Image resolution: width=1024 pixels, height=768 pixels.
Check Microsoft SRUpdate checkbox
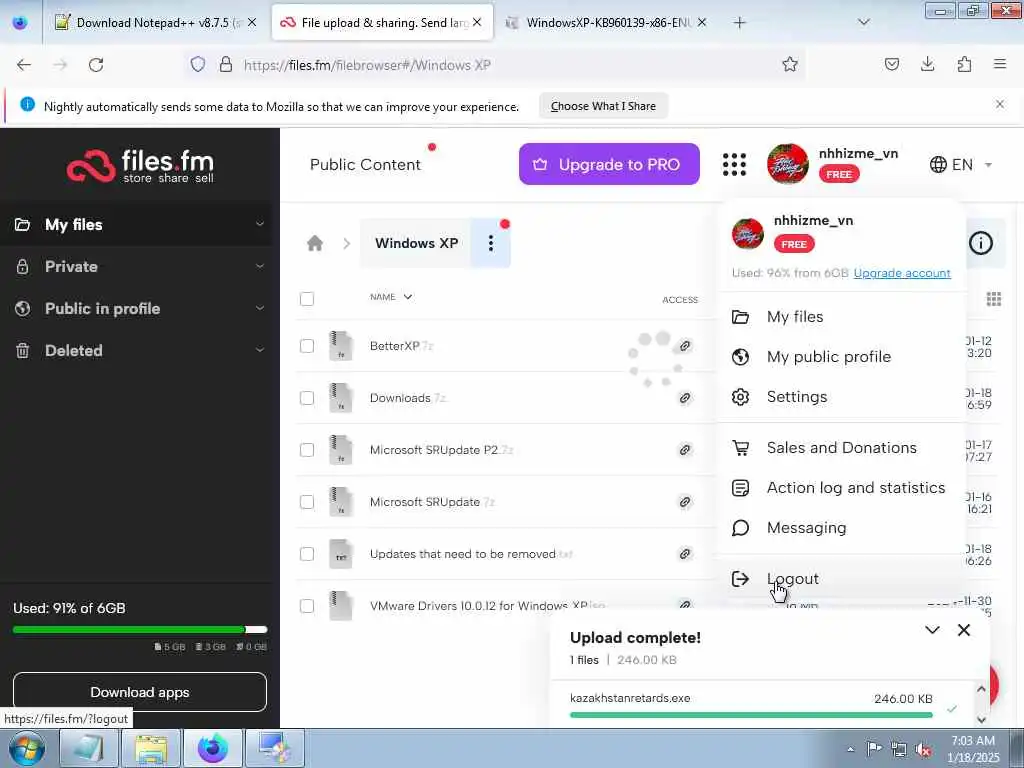(306, 502)
